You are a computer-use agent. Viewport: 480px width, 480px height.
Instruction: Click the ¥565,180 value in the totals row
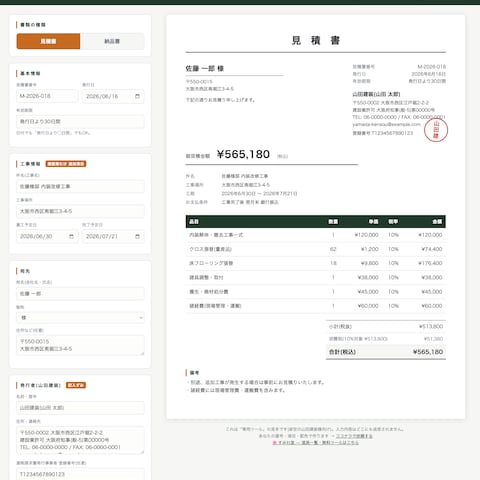pyautogui.click(x=428, y=352)
